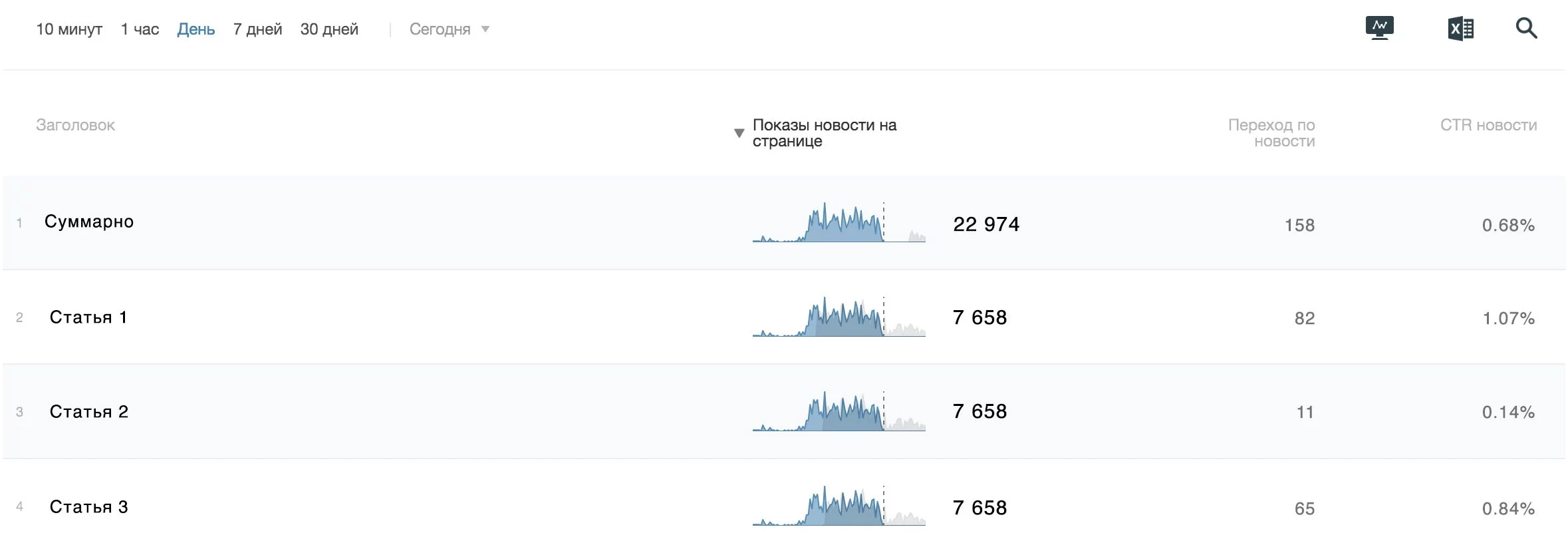Open the Статья 2 row title
The width and height of the screenshot is (1568, 551).
pyautogui.click(x=89, y=412)
